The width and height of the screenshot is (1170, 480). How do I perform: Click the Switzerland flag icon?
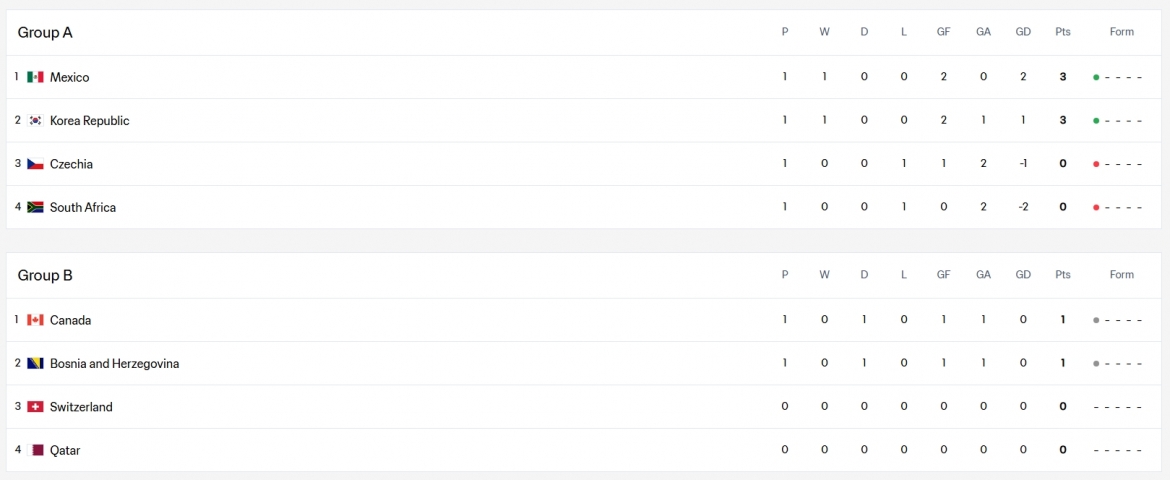(35, 407)
